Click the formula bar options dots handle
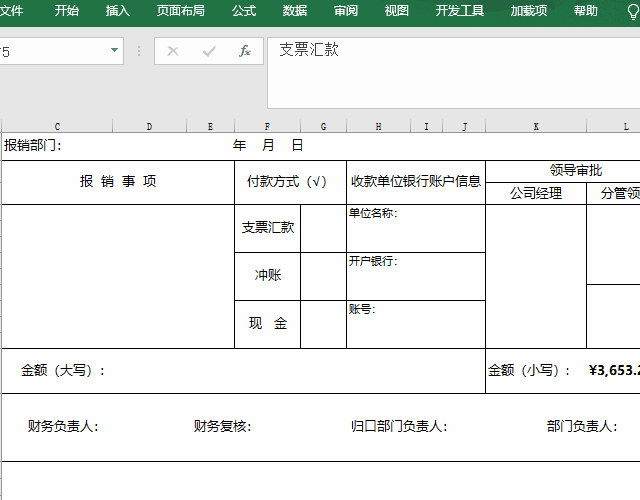The width and height of the screenshot is (640, 500). (139, 51)
